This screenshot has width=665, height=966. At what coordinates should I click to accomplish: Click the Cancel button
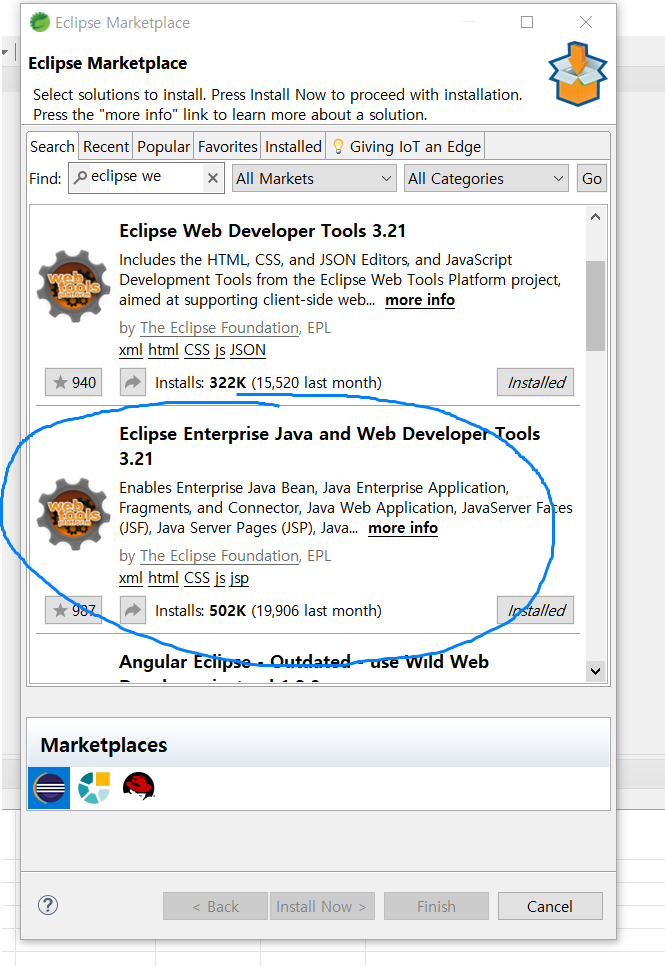click(x=550, y=906)
